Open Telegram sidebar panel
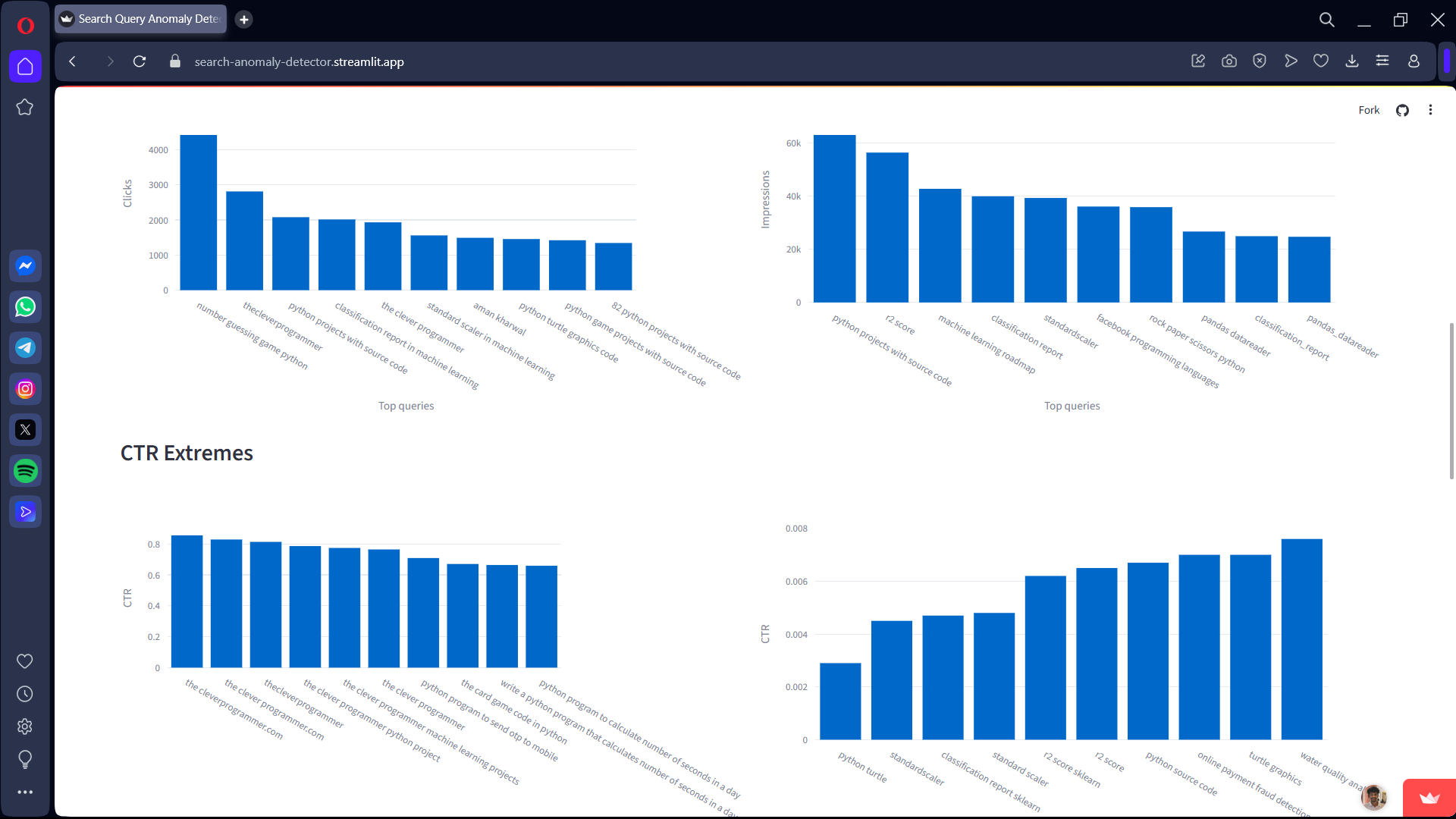Image resolution: width=1456 pixels, height=819 pixels. pos(25,348)
